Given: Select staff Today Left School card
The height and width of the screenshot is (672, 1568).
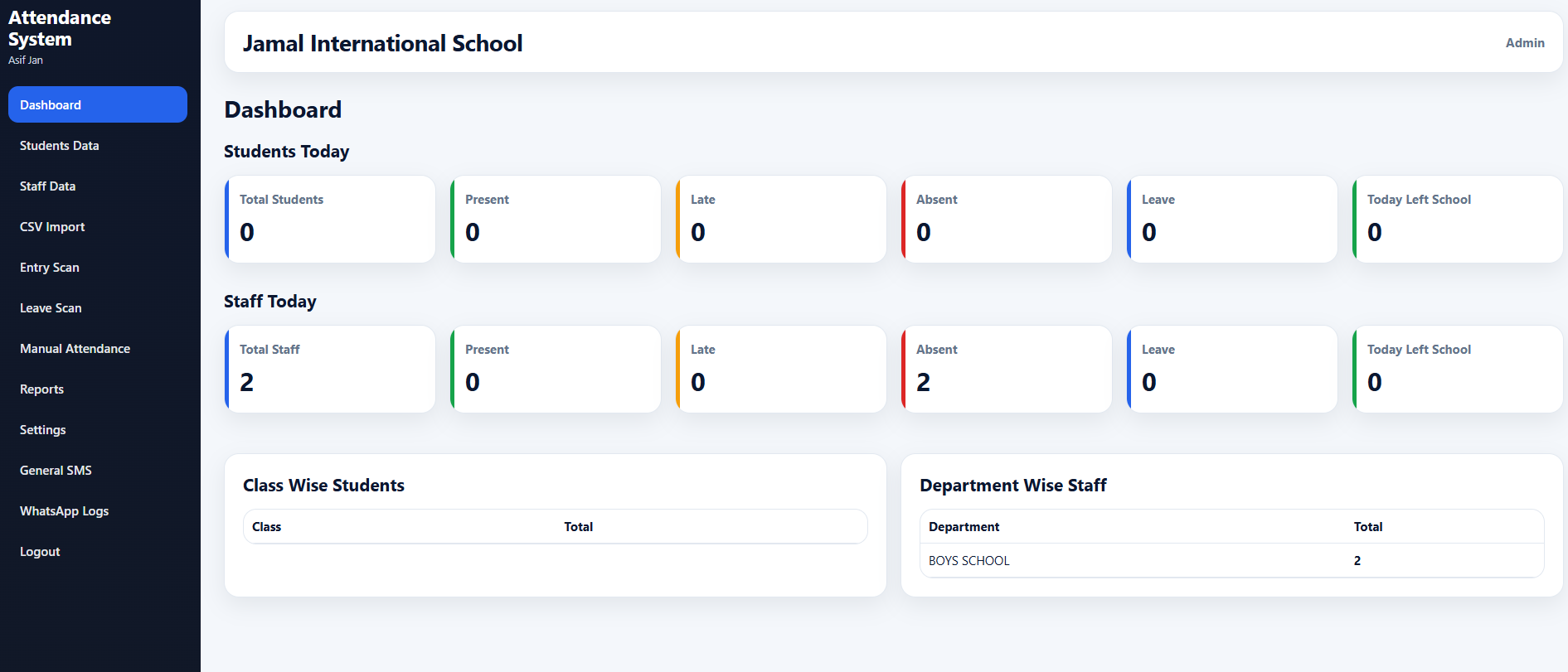Looking at the screenshot, I should click(1458, 369).
